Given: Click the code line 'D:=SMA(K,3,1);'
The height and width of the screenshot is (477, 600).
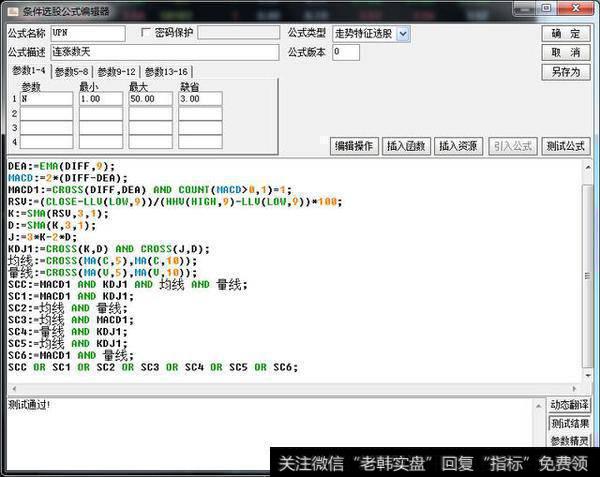Looking at the screenshot, I should (52, 225).
